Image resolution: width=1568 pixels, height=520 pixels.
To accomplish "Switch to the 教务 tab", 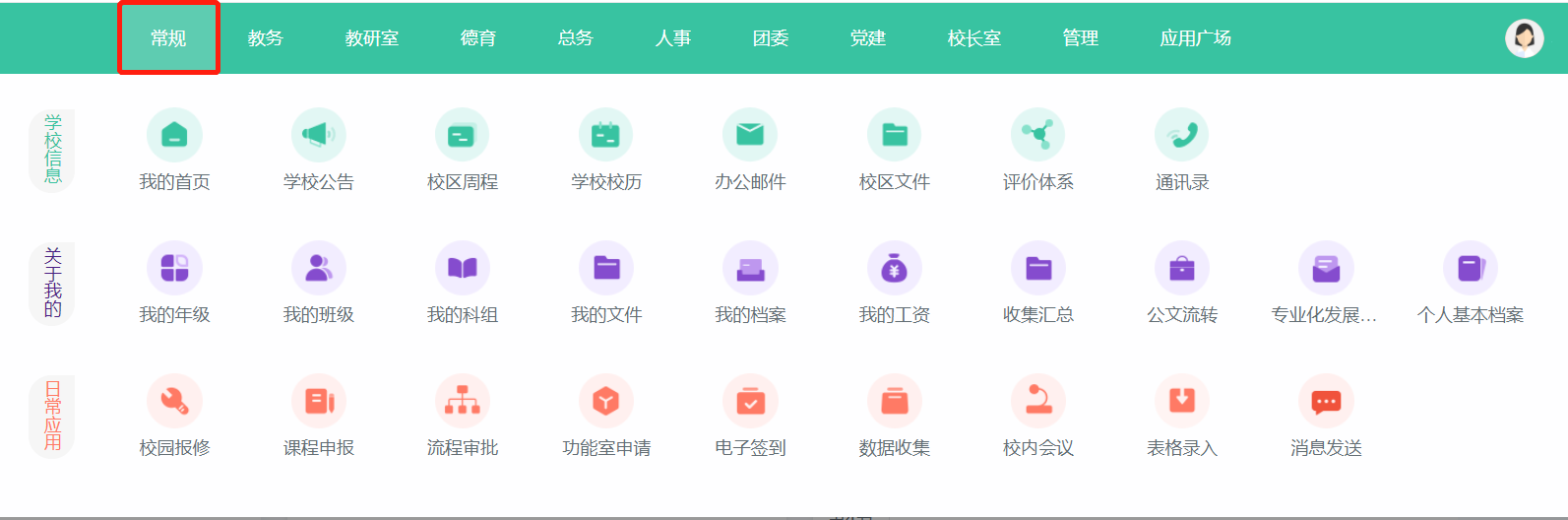I will click(266, 38).
